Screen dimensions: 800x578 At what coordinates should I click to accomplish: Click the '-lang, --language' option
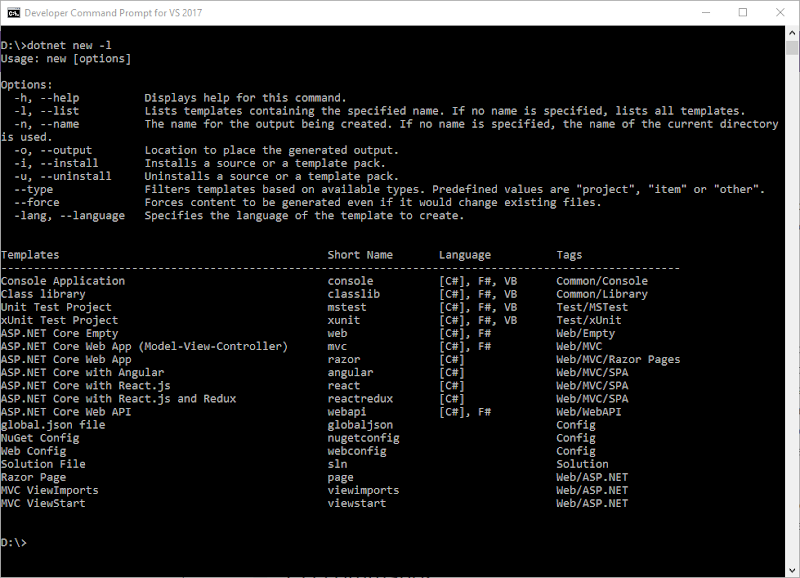[x=69, y=216]
